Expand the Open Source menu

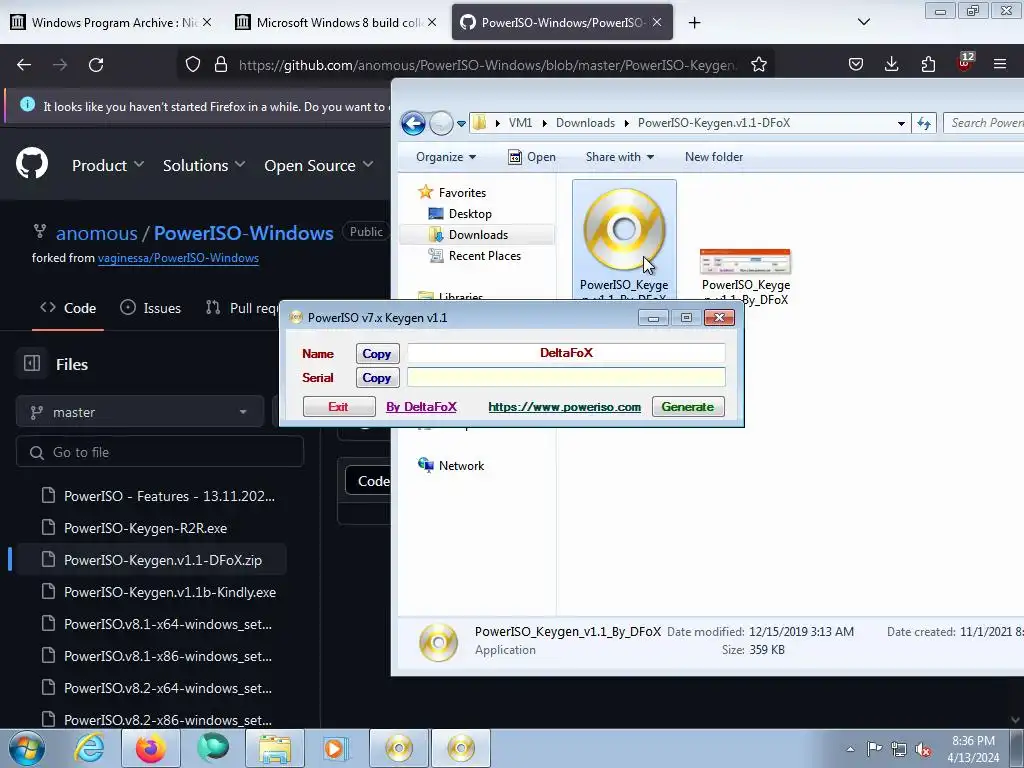pyautogui.click(x=319, y=166)
